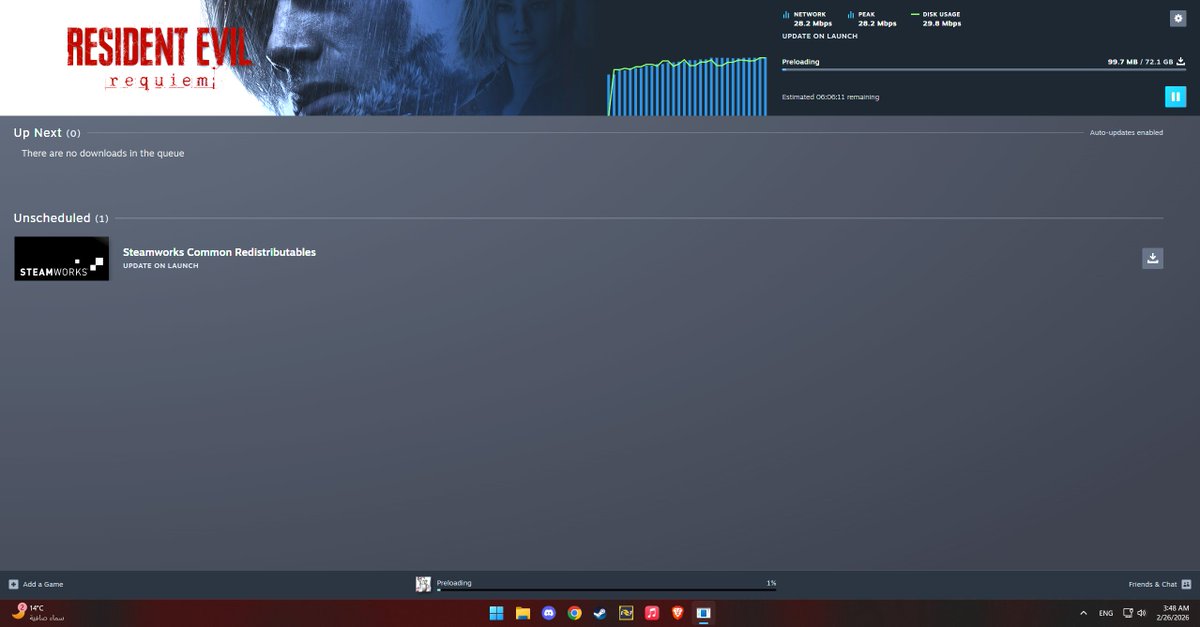Screen dimensions: 1200x627
Task: Click 'Estimated 06:06:11 remaining' text
Action: click(x=830, y=97)
